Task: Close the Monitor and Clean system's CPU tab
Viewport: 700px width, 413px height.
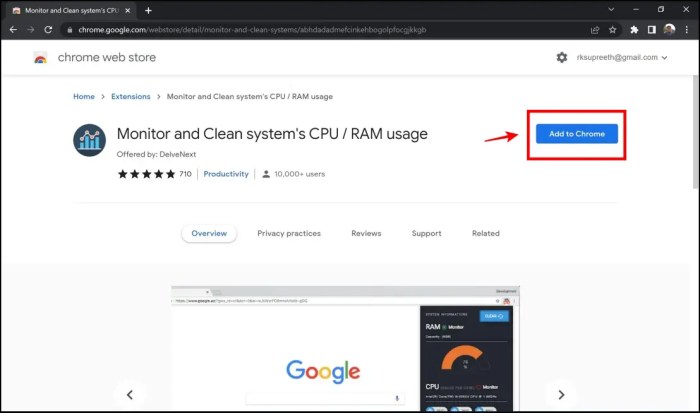Action: (128, 10)
